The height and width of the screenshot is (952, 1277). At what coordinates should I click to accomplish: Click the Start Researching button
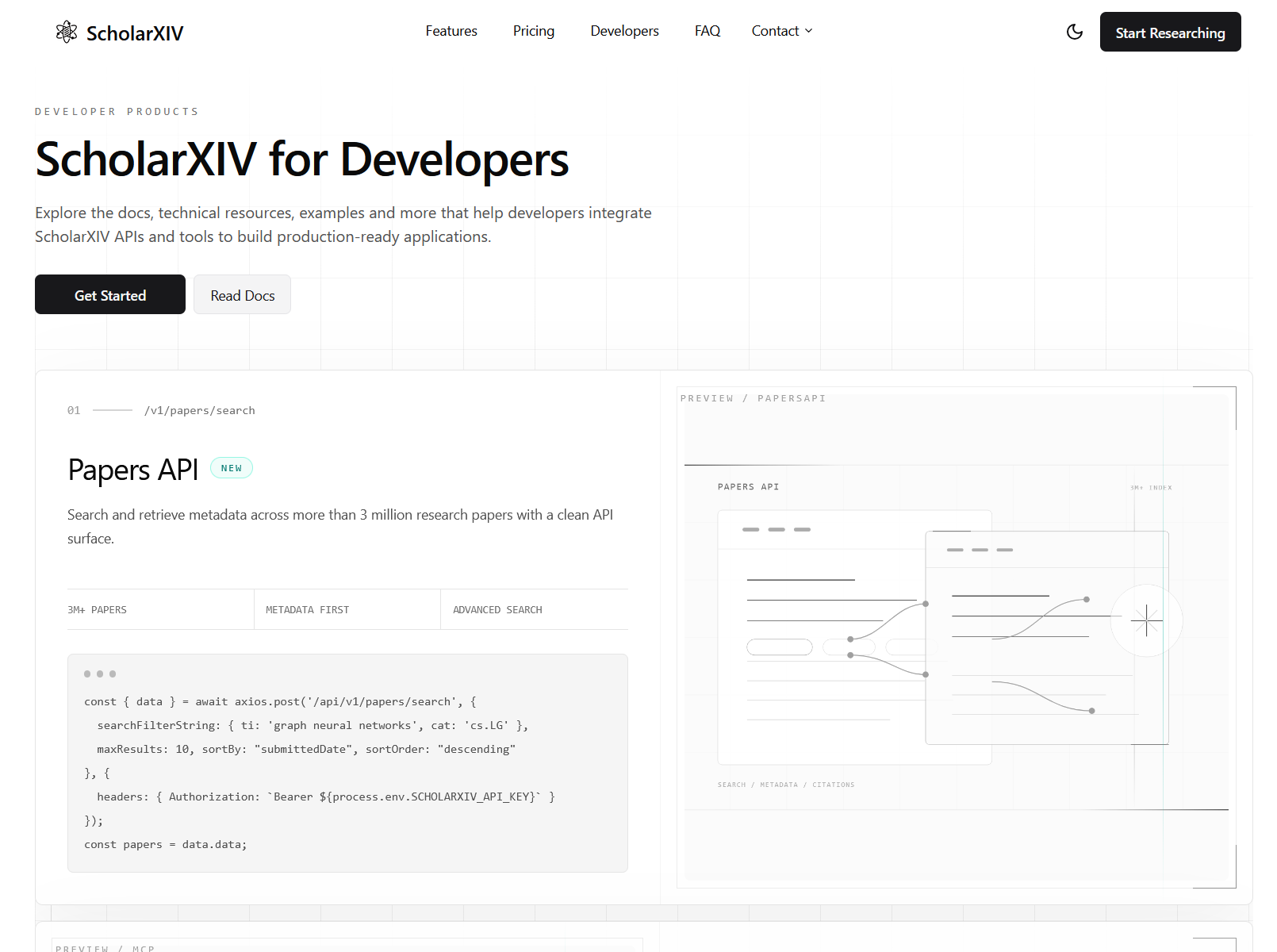(x=1170, y=32)
